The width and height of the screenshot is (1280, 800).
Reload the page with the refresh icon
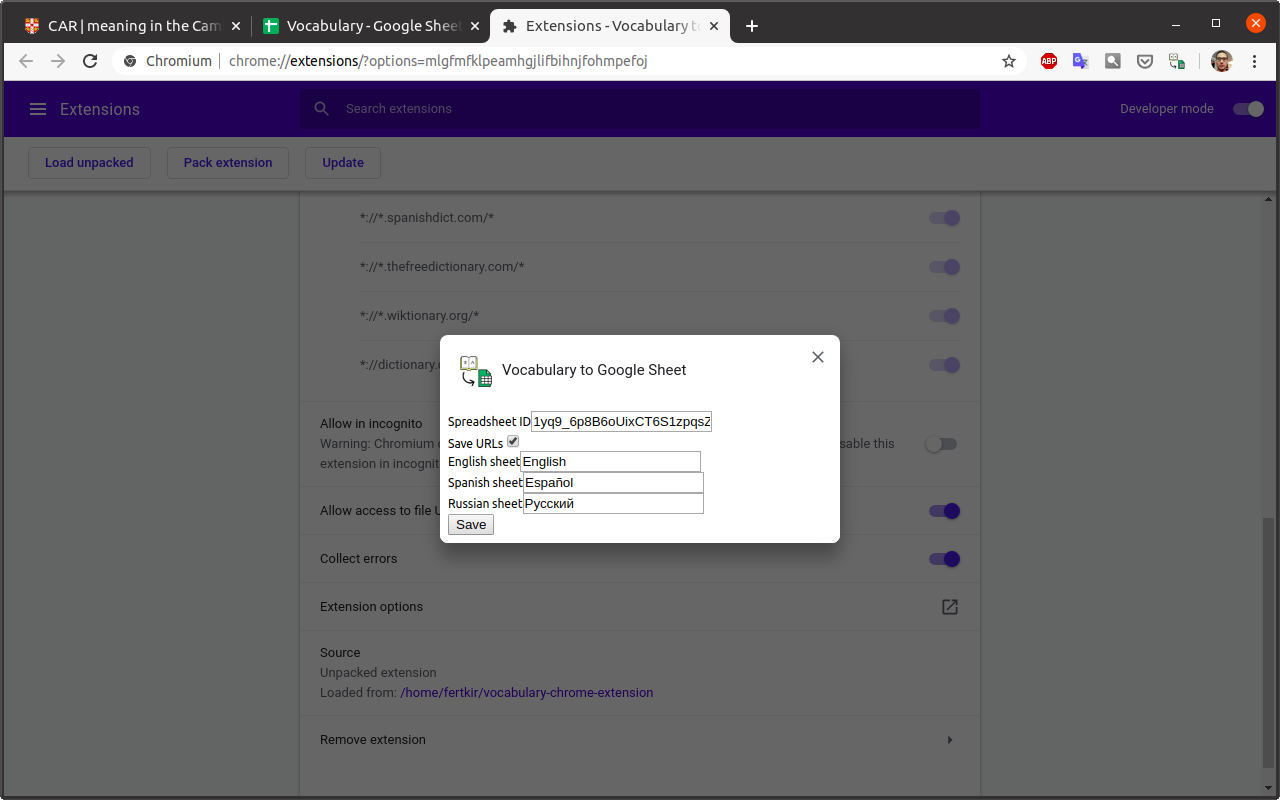point(90,61)
